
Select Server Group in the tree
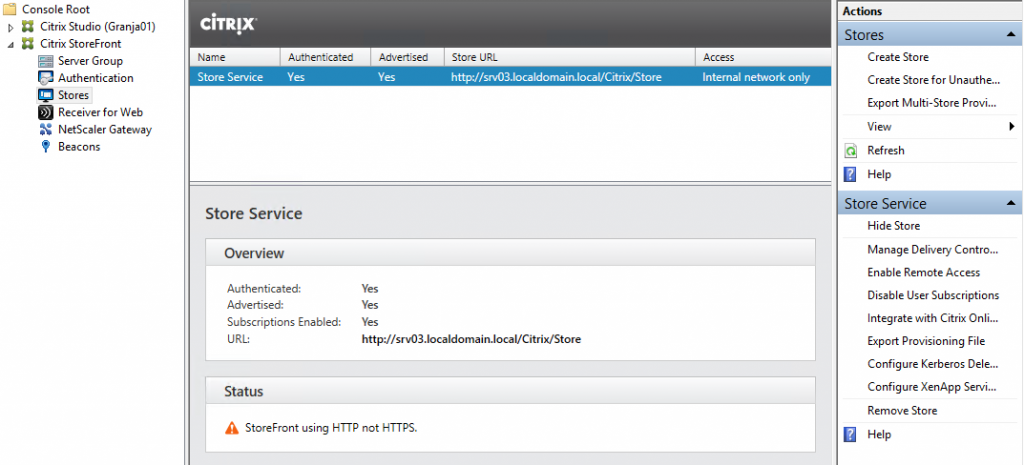(x=90, y=61)
